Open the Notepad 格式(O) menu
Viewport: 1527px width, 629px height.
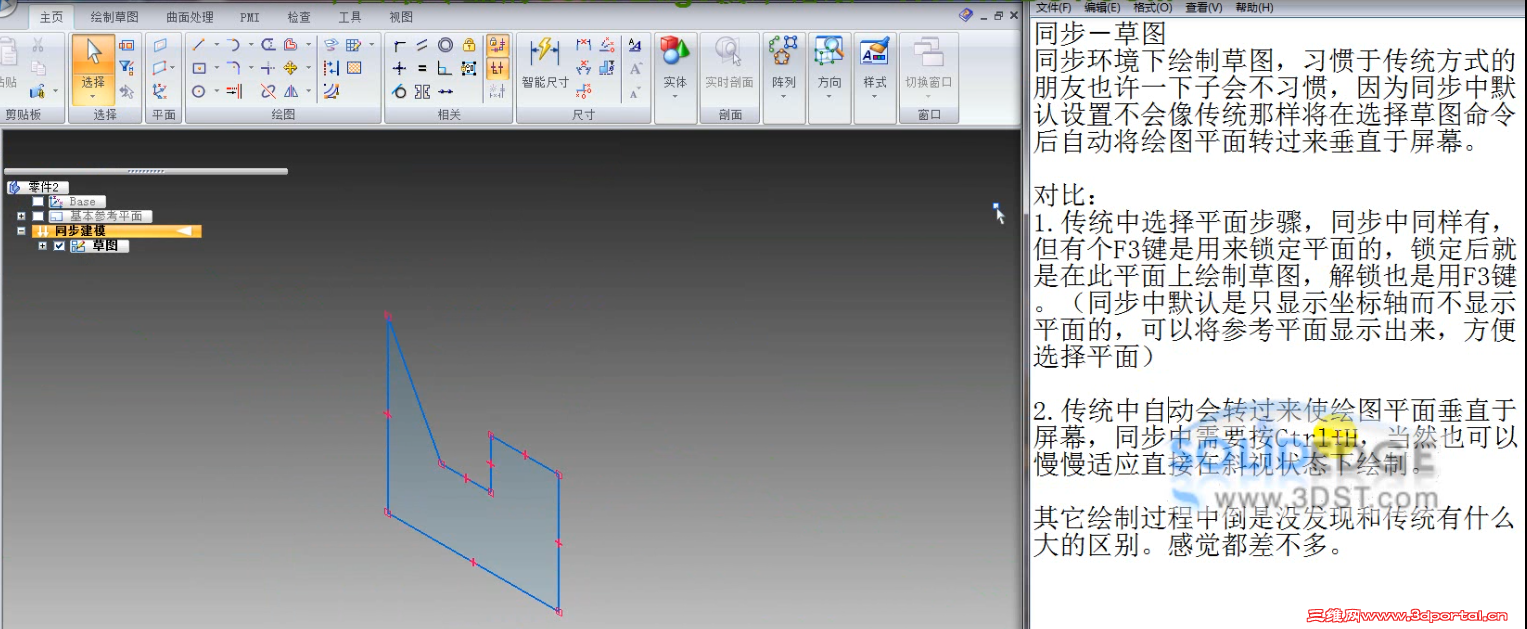click(1152, 7)
